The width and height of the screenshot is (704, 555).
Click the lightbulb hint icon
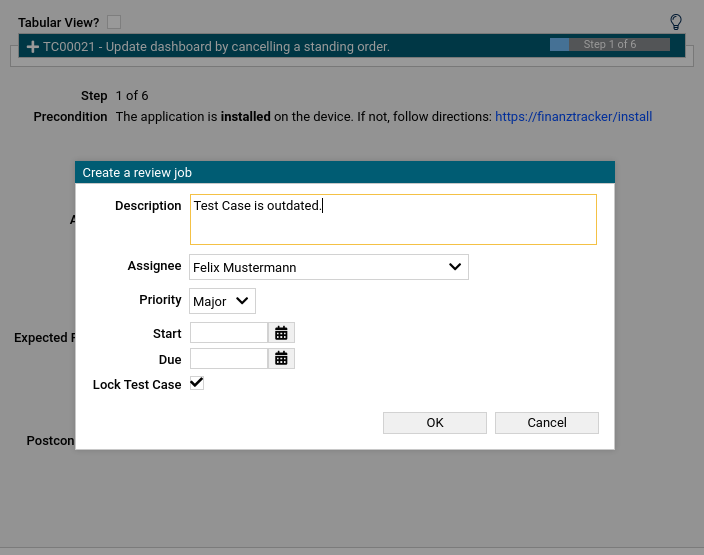[x=676, y=22]
